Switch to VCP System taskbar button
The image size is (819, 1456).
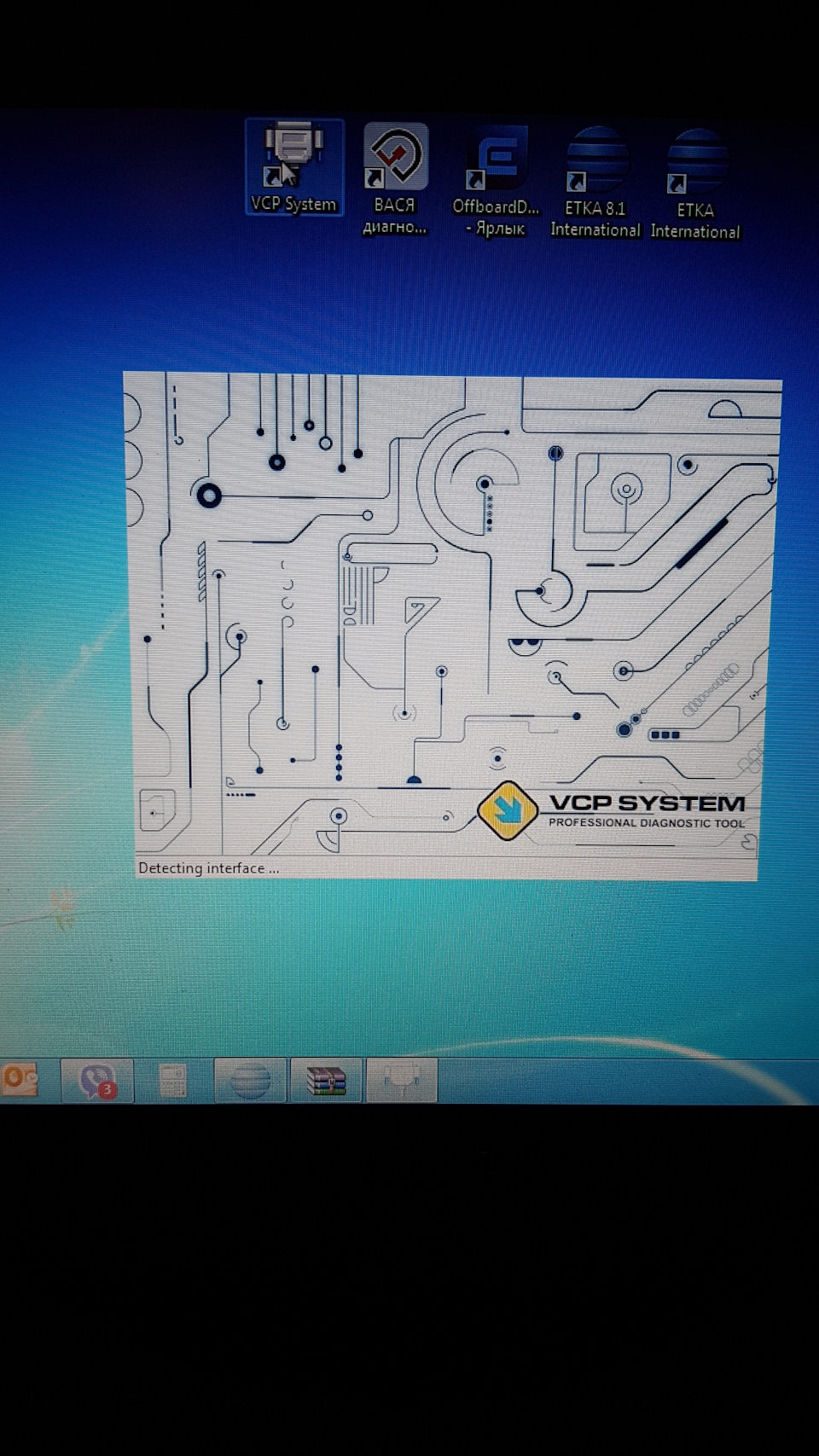tap(402, 1081)
